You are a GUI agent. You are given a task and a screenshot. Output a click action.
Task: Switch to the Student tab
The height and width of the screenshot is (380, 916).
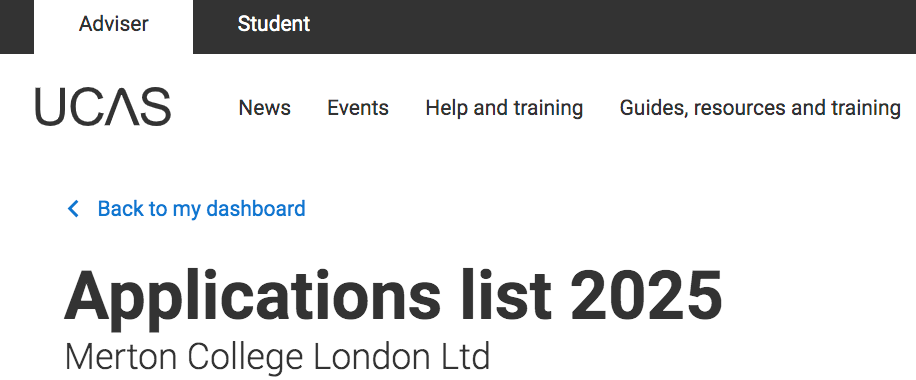coord(273,24)
